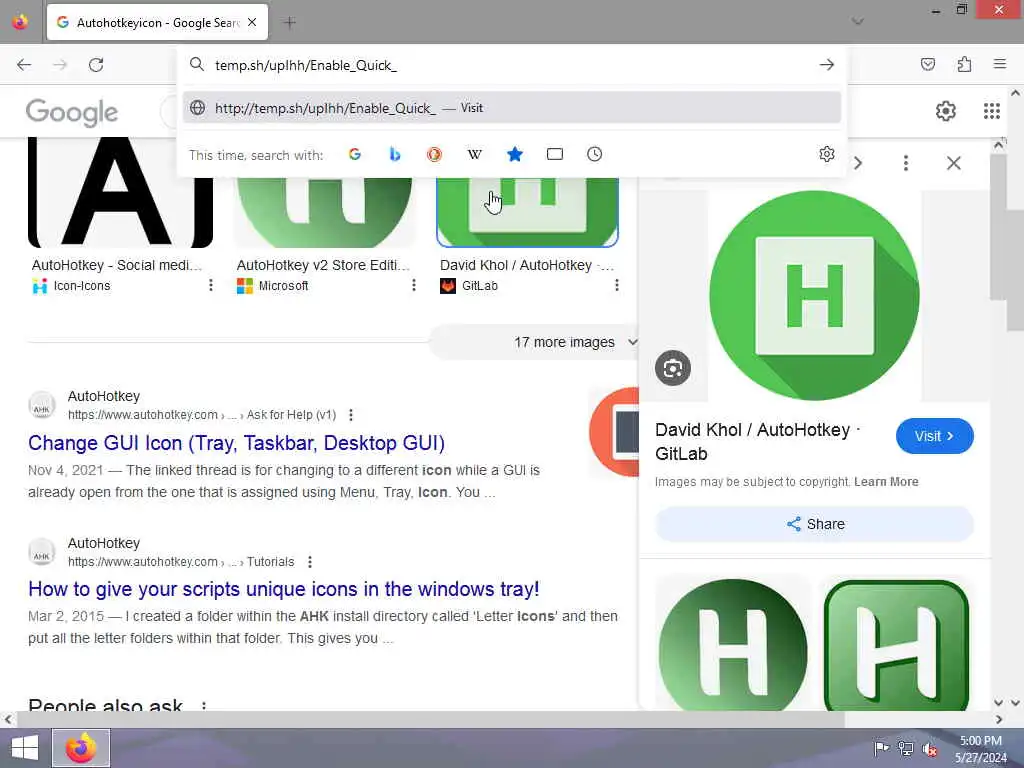Viewport: 1024px width, 768px height.
Task: Open Action Center flag tray icon
Action: click(881, 748)
